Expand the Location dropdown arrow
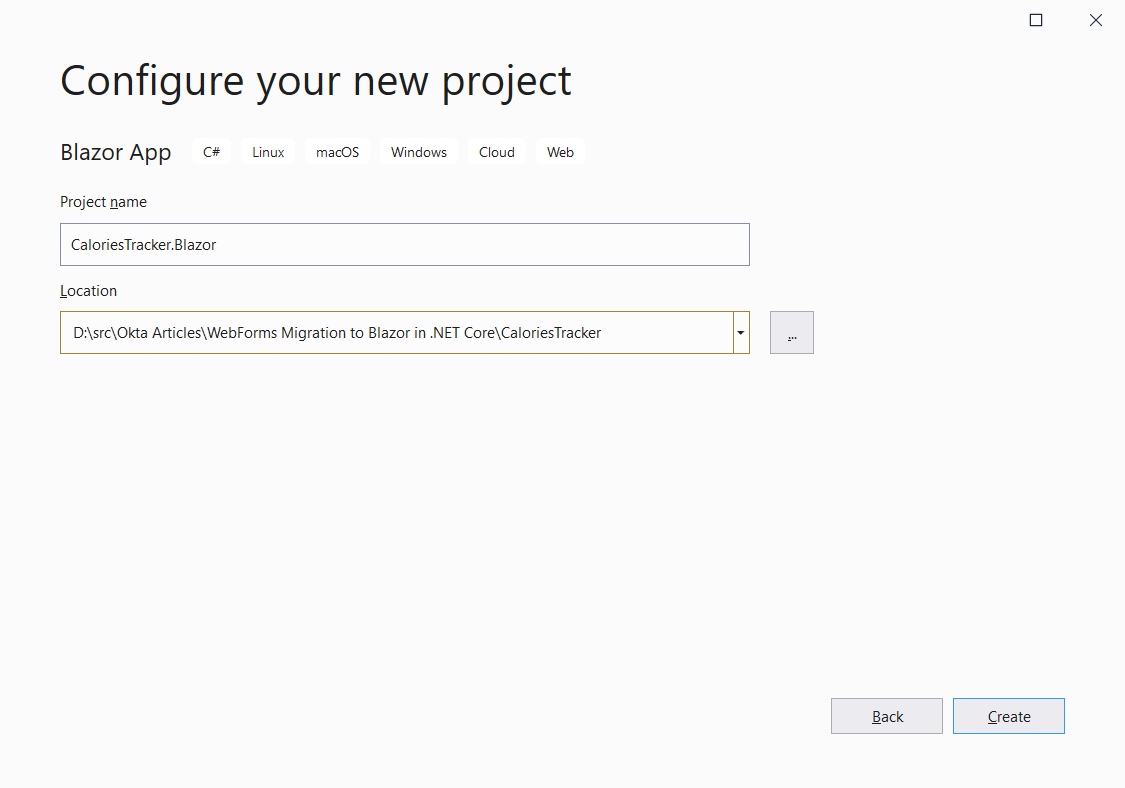Viewport: 1125px width, 788px height. coord(741,333)
